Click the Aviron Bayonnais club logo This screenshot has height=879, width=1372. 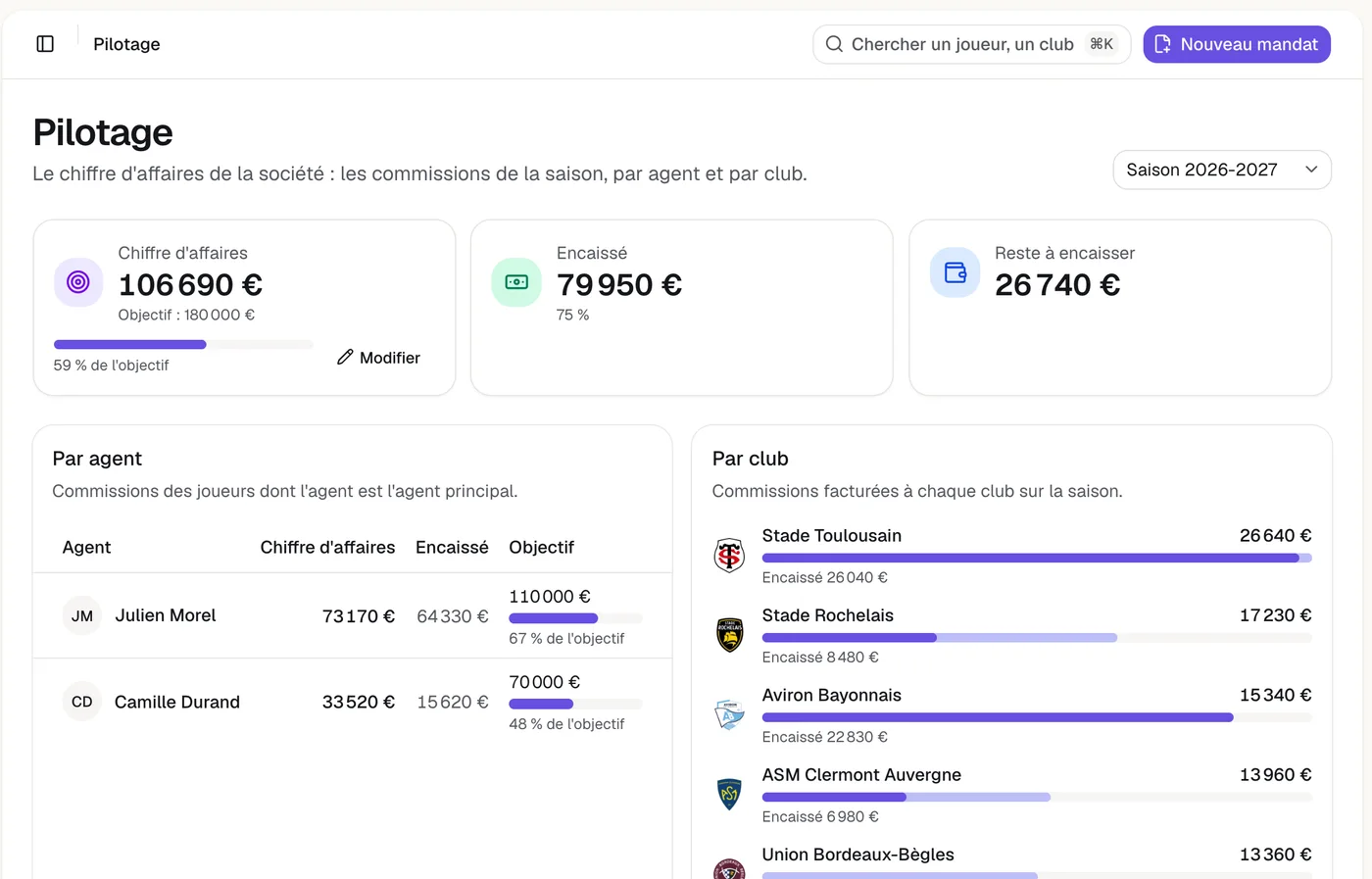[729, 715]
